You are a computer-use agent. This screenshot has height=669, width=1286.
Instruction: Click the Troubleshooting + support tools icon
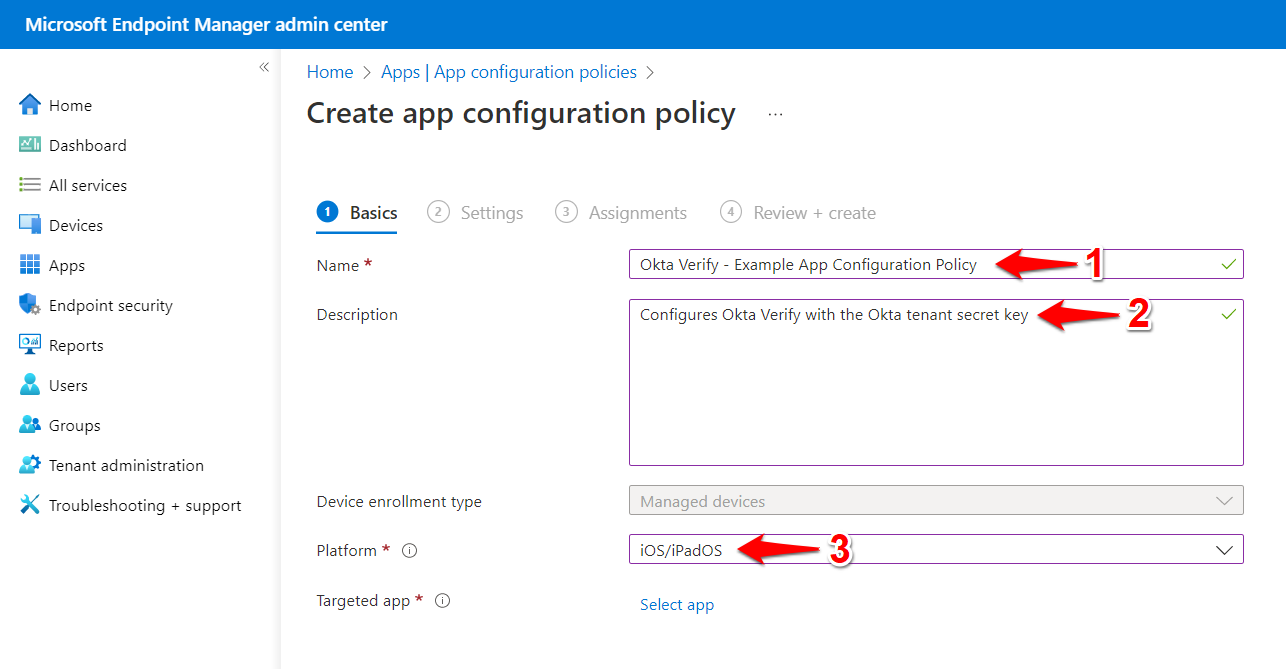pos(30,505)
